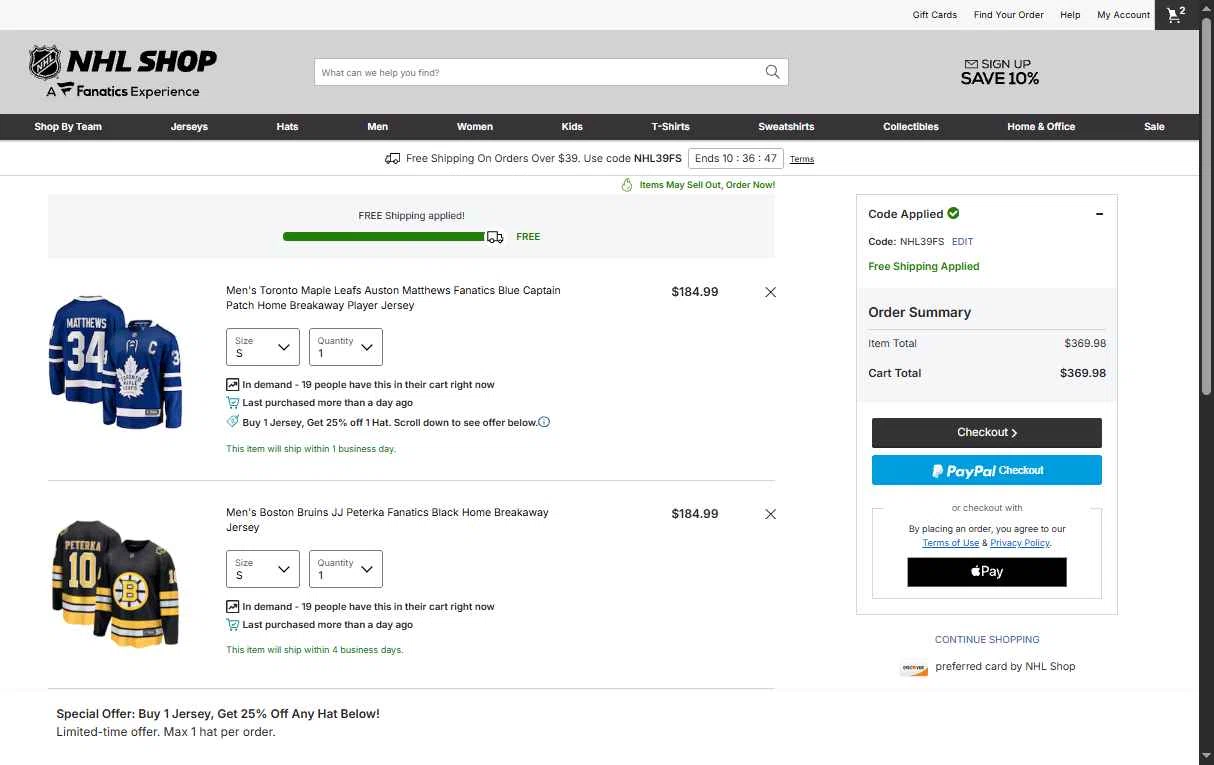1214x765 pixels.
Task: Open the Women menu
Action: click(475, 127)
